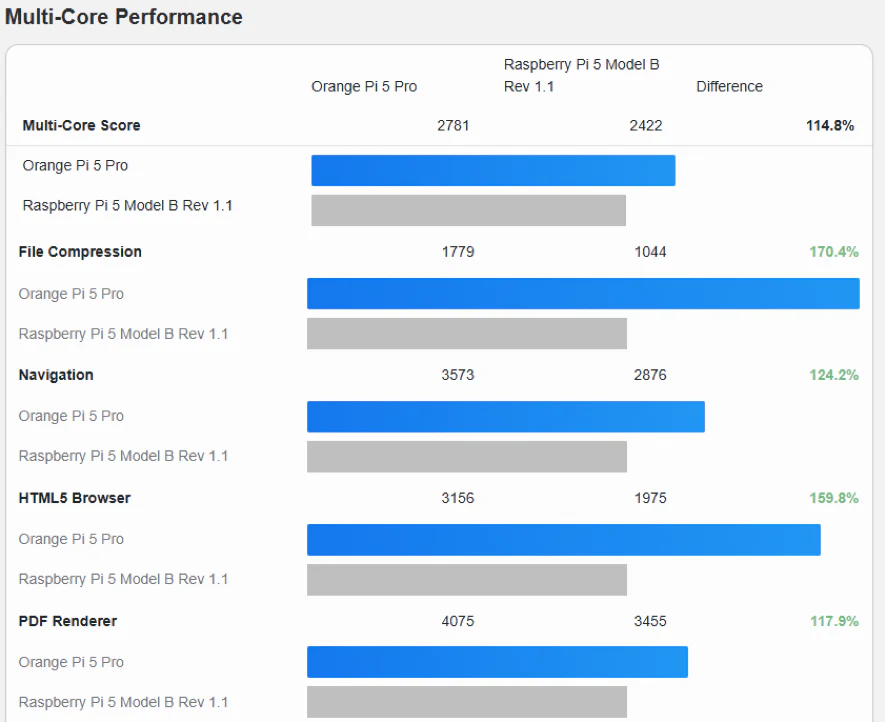885x722 pixels.
Task: Click the blue Multi-Core Score bar
Action: (493, 170)
